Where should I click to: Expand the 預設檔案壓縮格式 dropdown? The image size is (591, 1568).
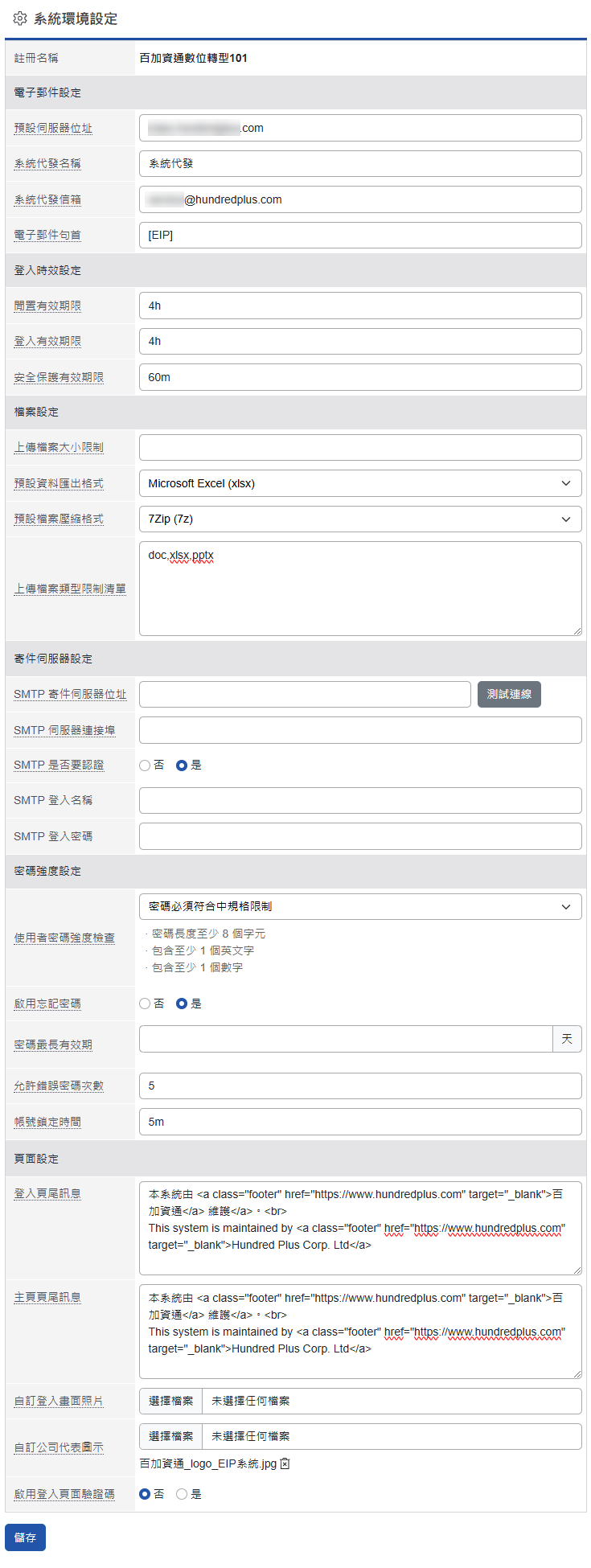[x=360, y=519]
